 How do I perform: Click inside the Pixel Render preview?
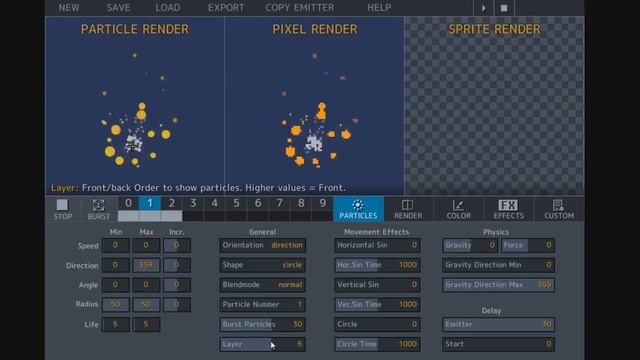tap(314, 106)
